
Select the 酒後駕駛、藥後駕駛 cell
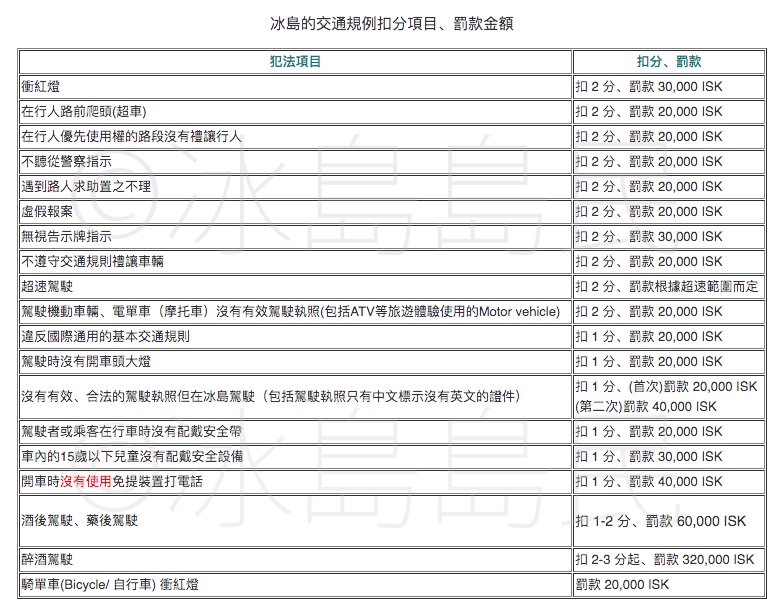coord(295,520)
